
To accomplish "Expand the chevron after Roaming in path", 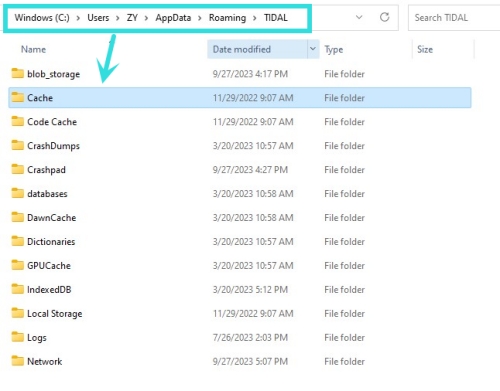I will point(255,18).
